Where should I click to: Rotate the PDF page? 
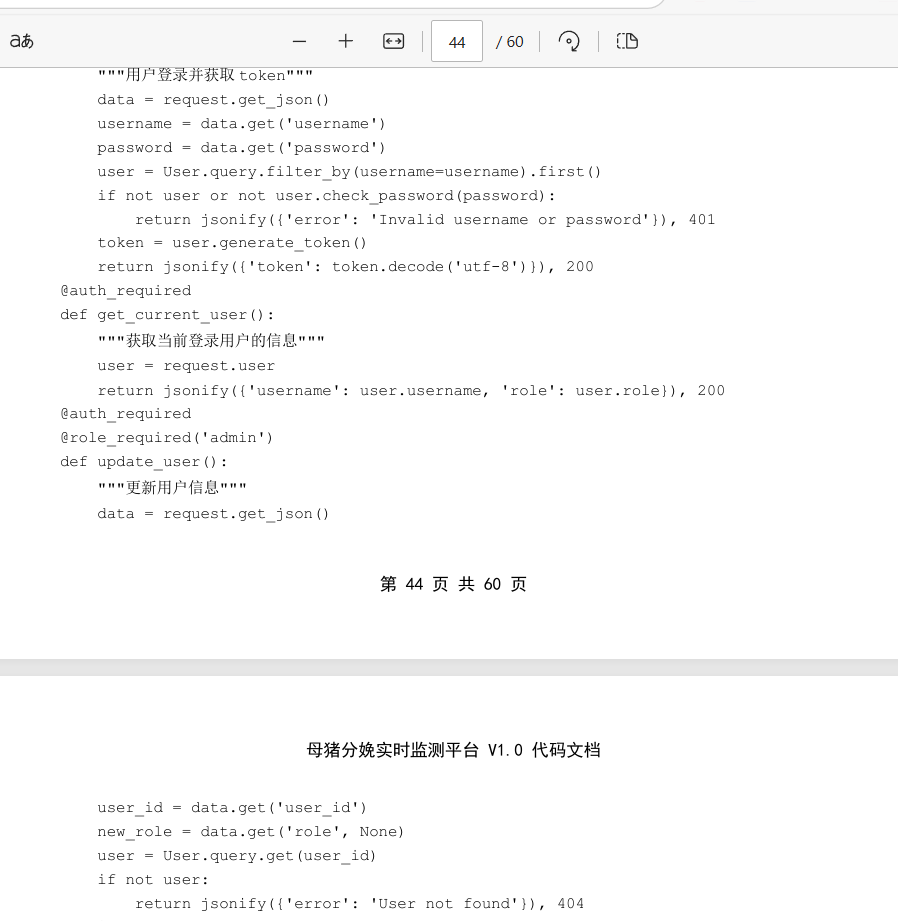click(569, 41)
